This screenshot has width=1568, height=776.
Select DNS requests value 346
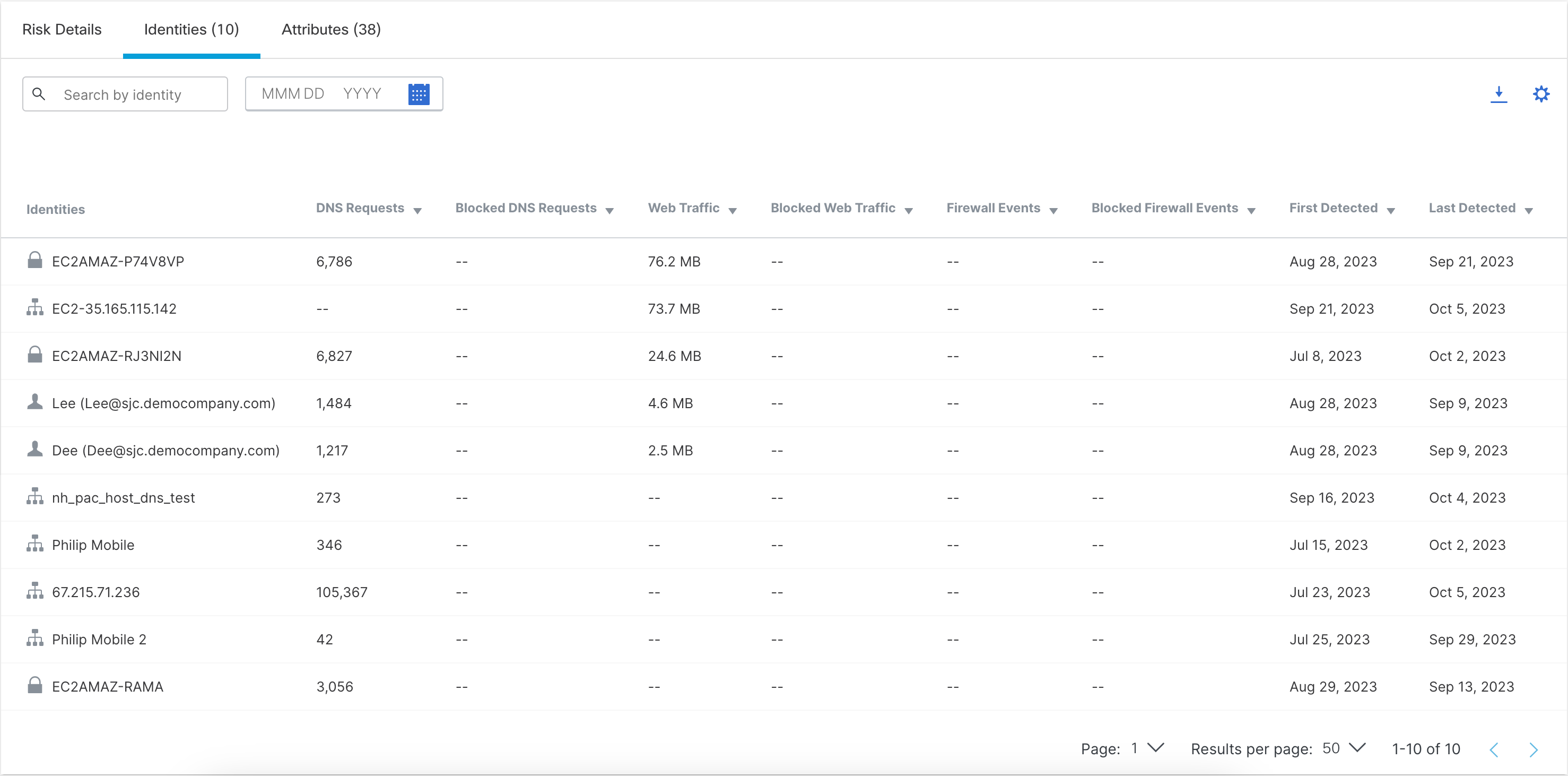(329, 545)
